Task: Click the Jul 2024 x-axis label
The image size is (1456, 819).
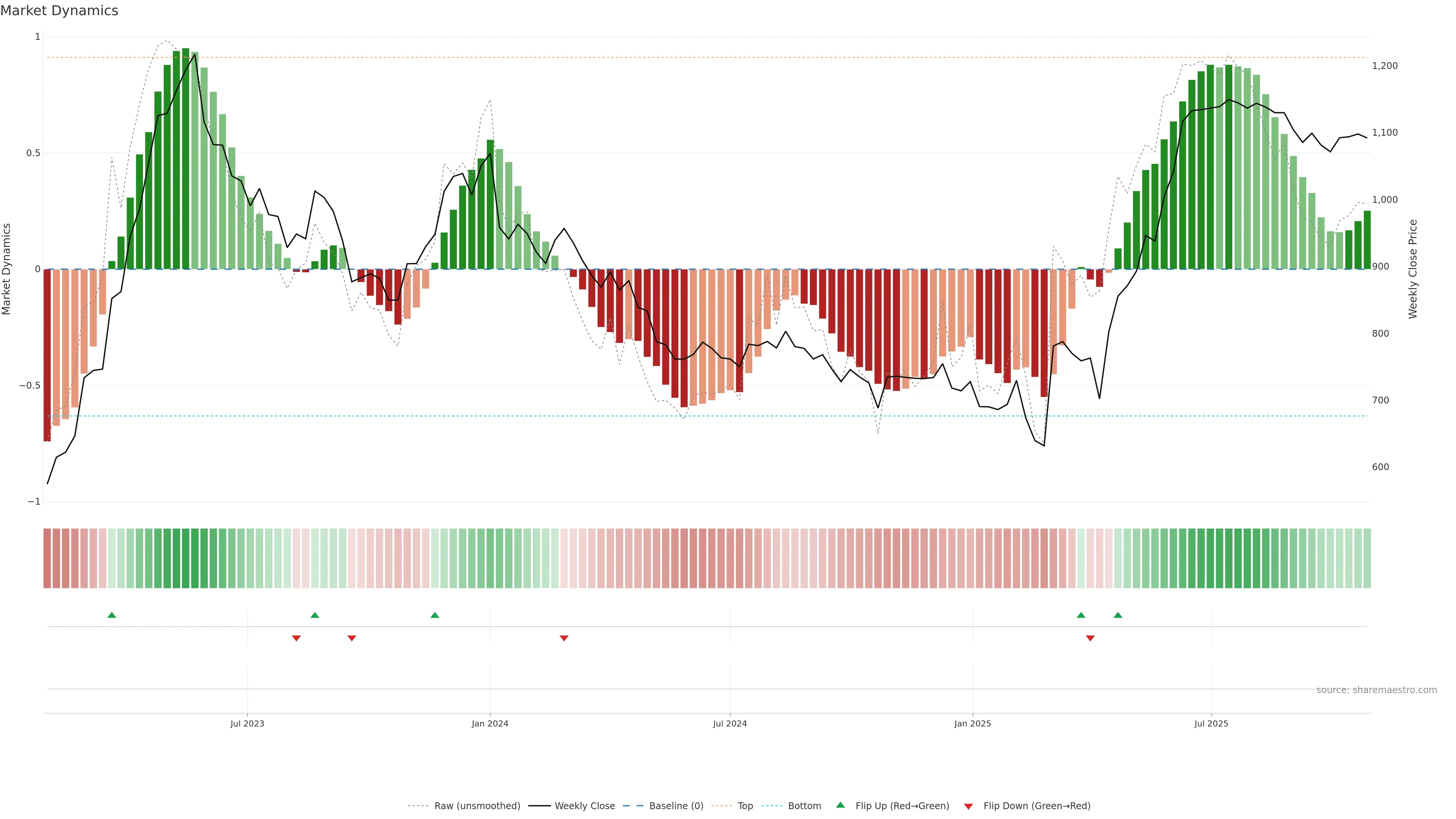Action: (730, 723)
